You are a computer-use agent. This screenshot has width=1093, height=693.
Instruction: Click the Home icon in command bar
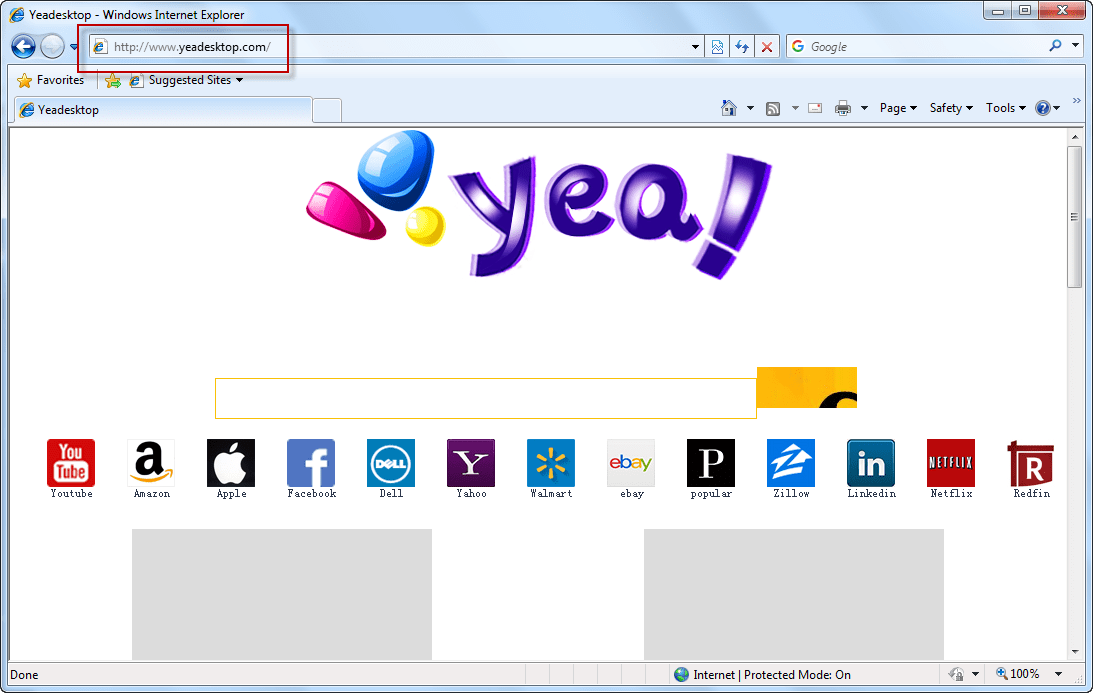pyautogui.click(x=729, y=108)
